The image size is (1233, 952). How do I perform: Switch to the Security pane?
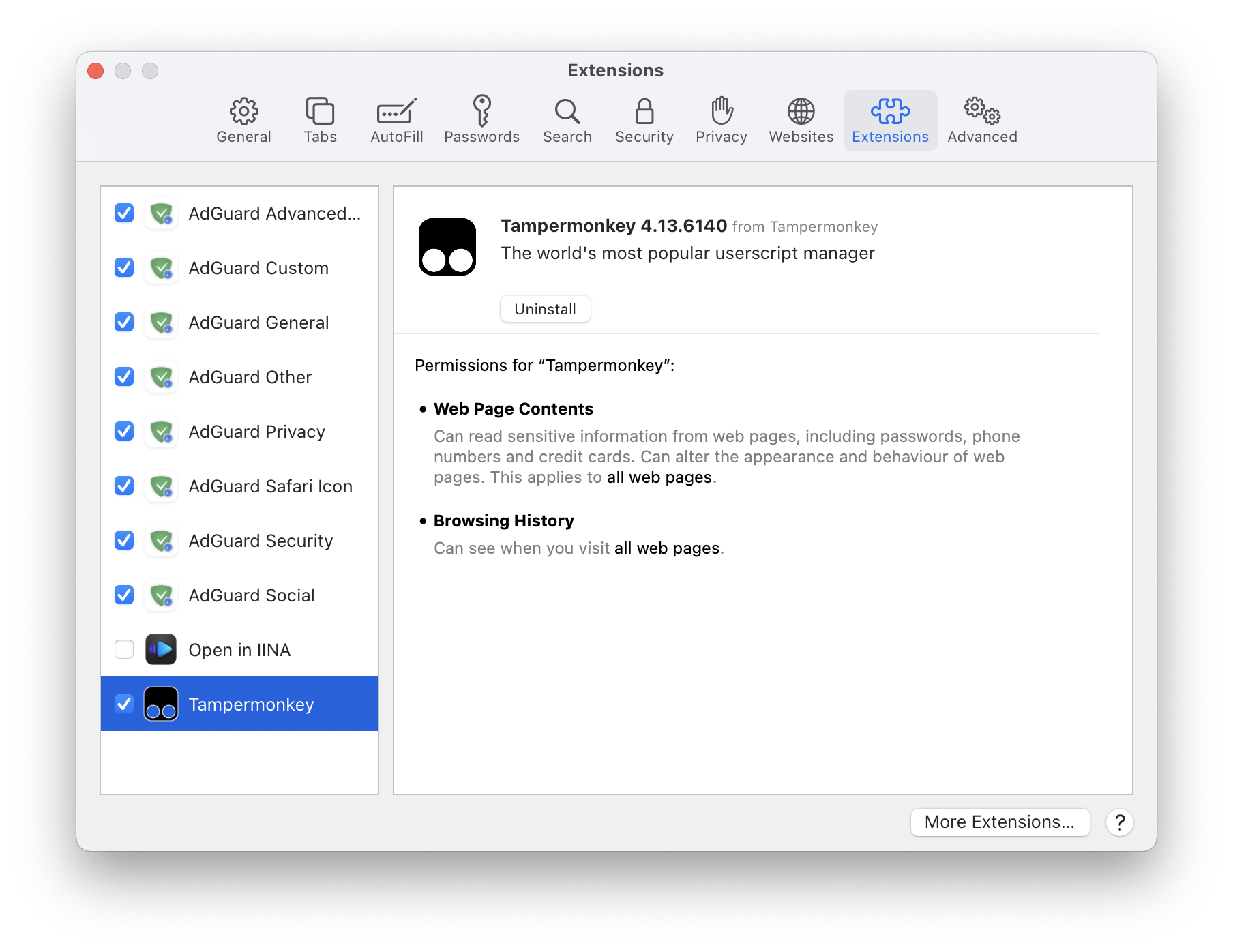click(x=644, y=120)
